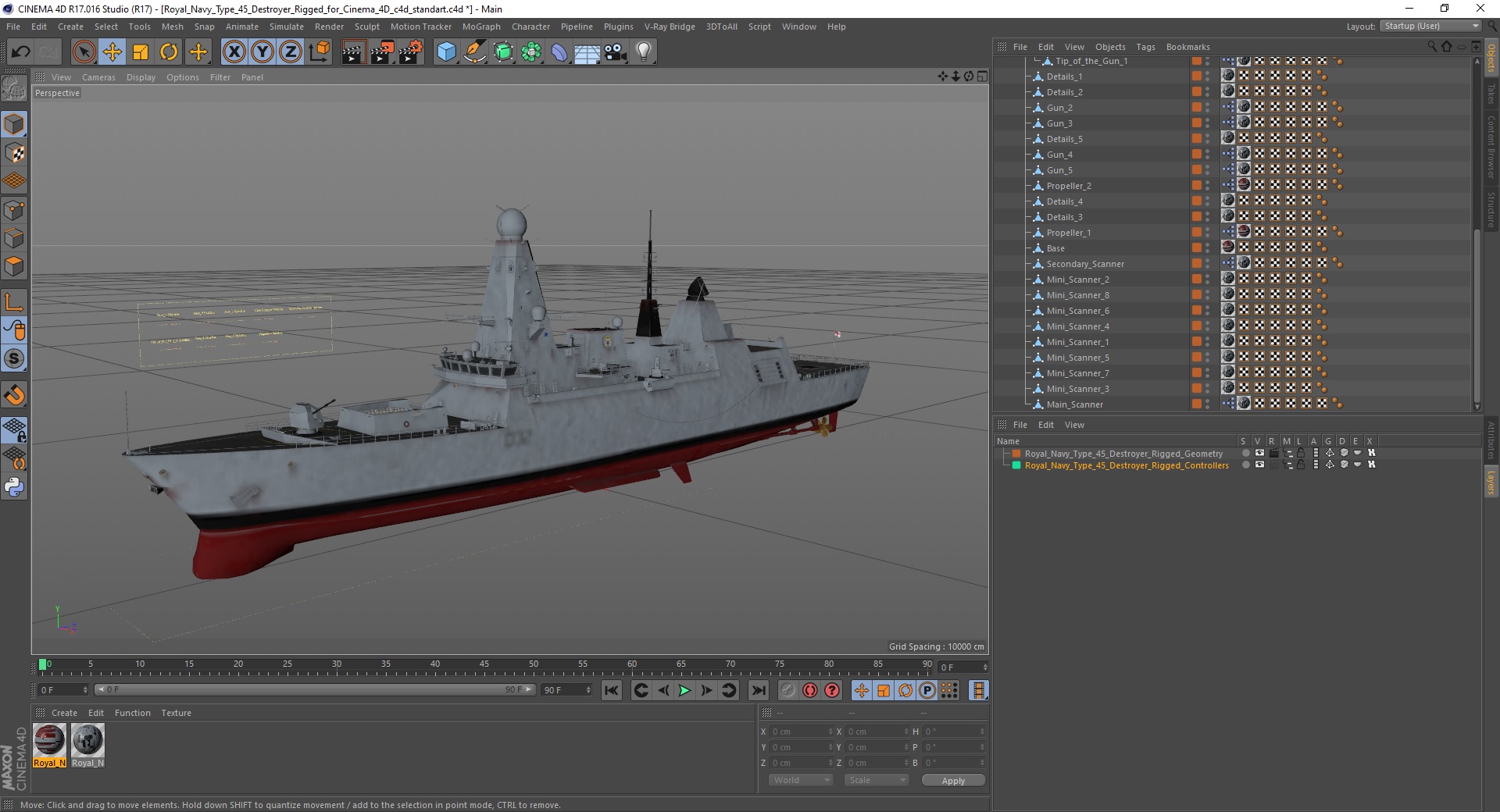Viewport: 1500px width, 812px height.
Task: Open the viewport Cameras menu
Action: point(98,77)
